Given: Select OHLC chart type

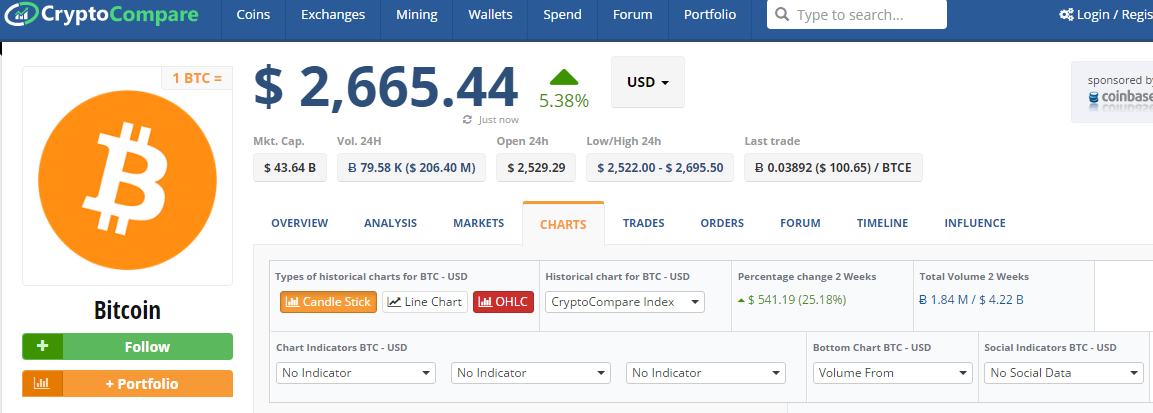Looking at the screenshot, I should [x=503, y=302].
